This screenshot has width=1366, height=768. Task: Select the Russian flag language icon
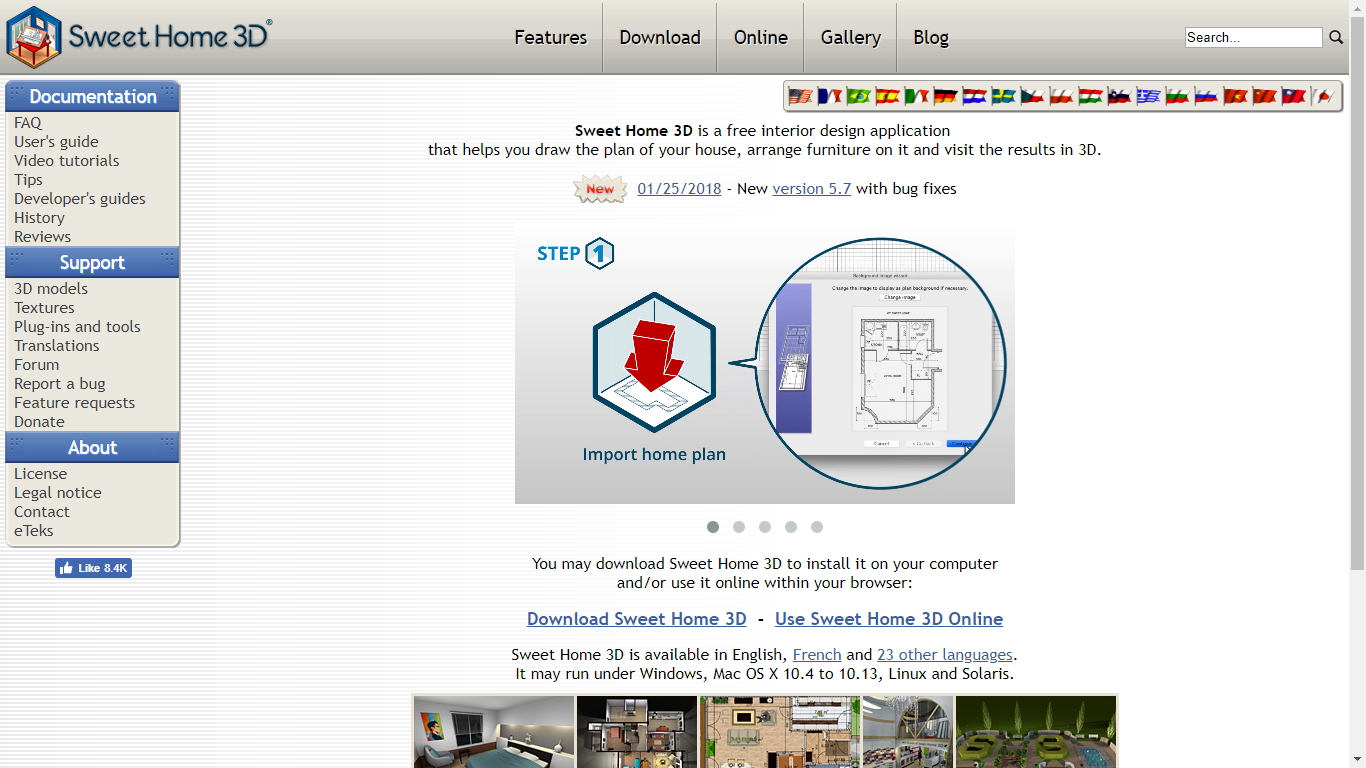pos(1206,97)
